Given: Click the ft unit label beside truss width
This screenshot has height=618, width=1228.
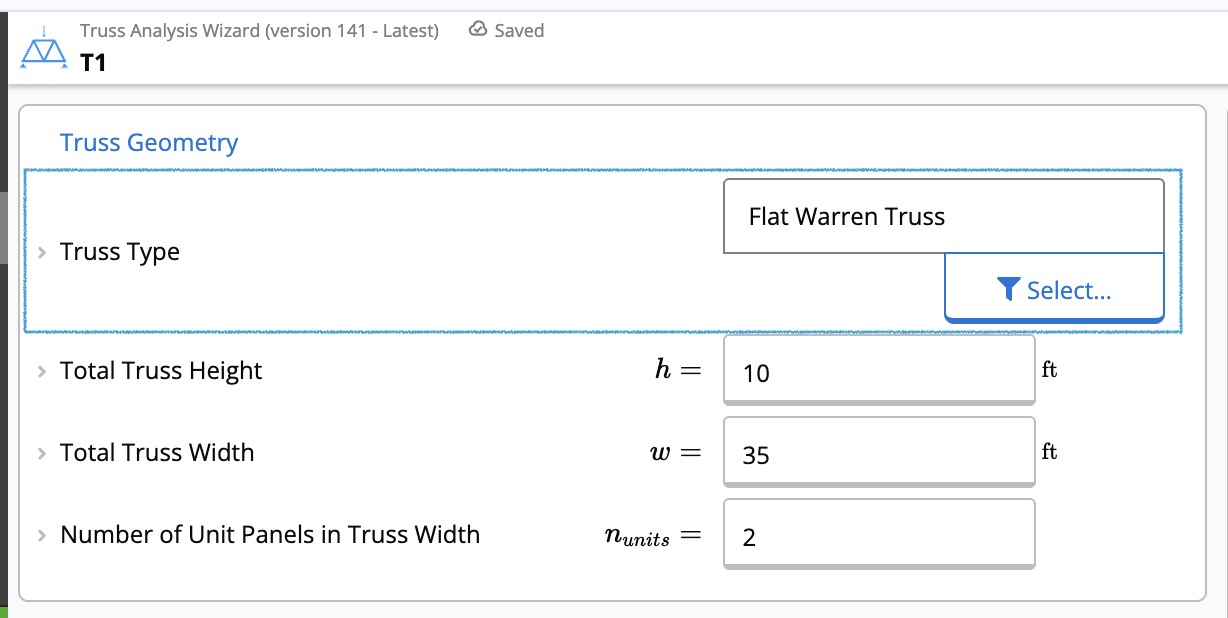Looking at the screenshot, I should click(1049, 451).
